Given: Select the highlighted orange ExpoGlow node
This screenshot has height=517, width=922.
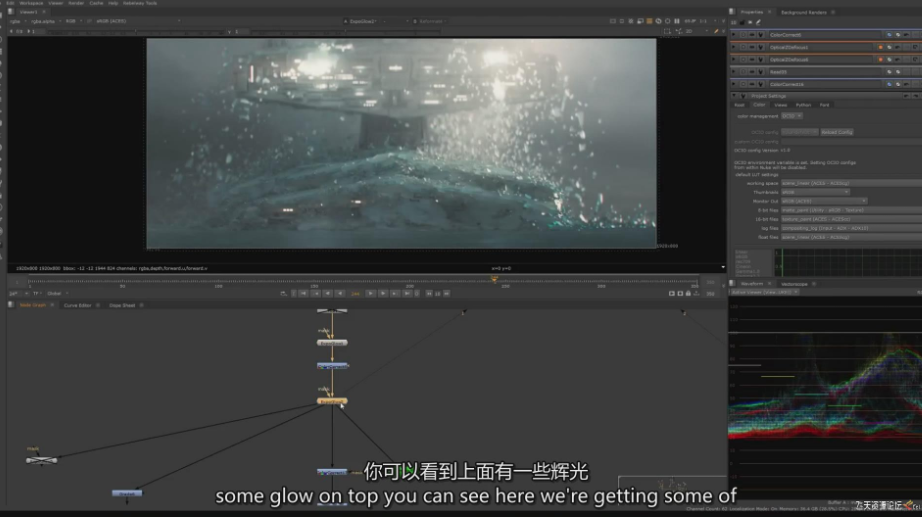Looking at the screenshot, I should pyautogui.click(x=332, y=401).
